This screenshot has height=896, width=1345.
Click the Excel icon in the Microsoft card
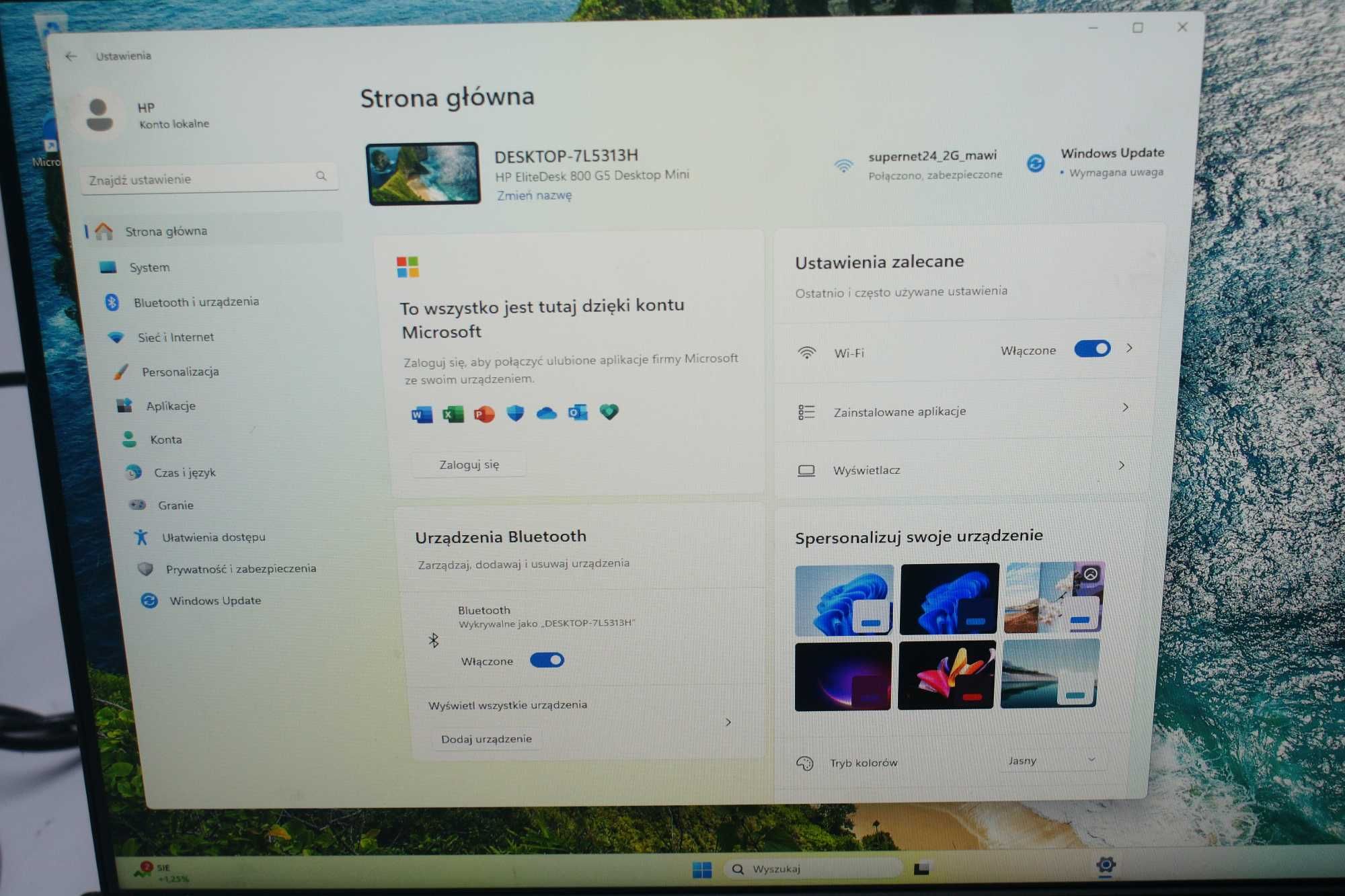point(453,414)
